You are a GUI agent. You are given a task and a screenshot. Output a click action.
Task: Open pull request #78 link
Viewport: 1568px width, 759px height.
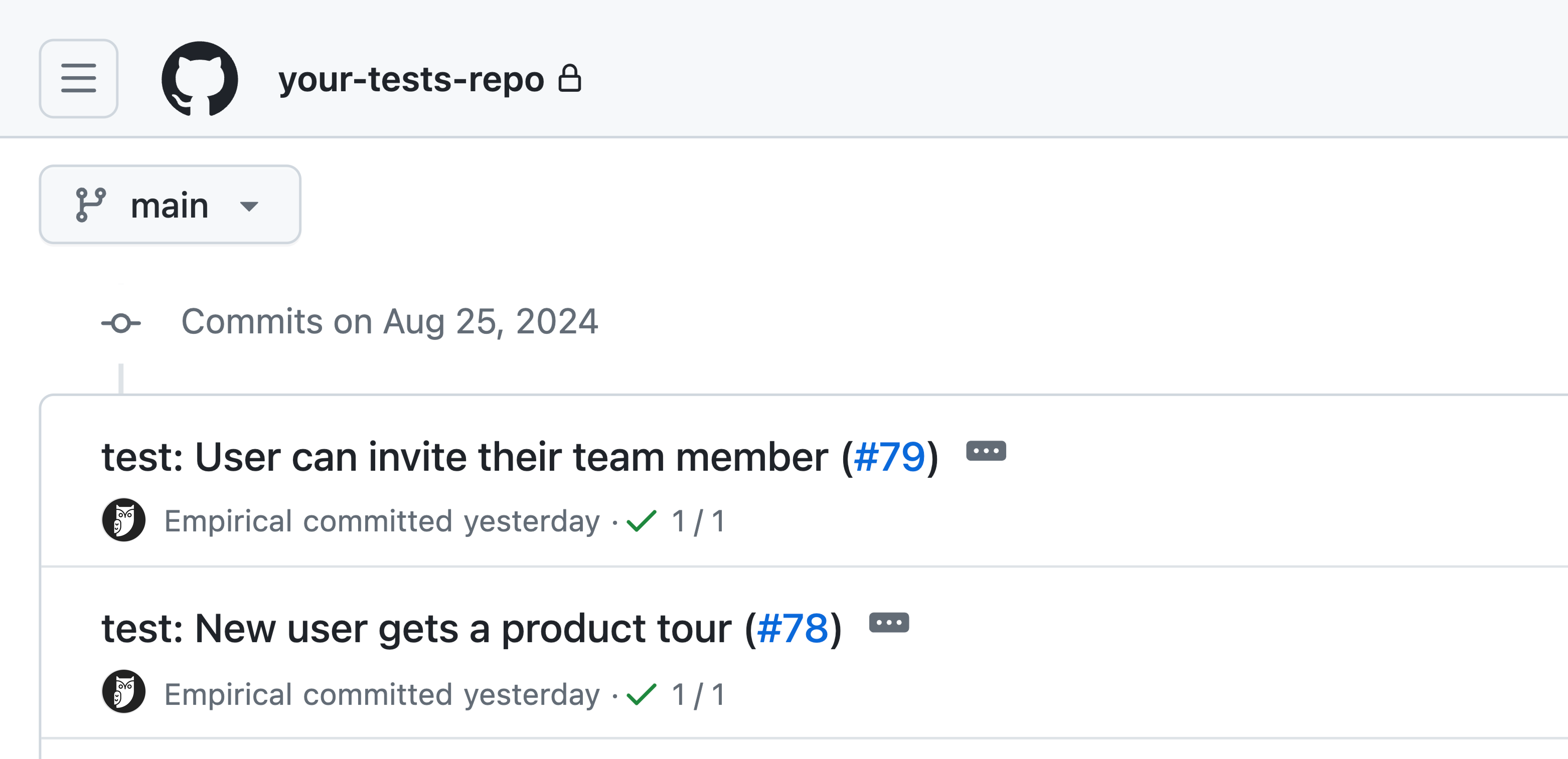click(793, 629)
